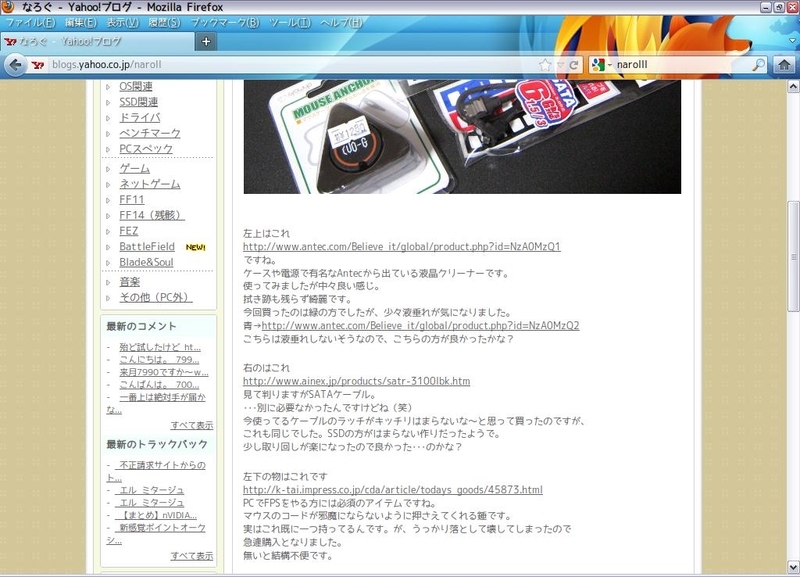Image resolution: width=800 pixels, height=577 pixels.
Task: Open comment こんにちは。 799...
Action: click(159, 360)
